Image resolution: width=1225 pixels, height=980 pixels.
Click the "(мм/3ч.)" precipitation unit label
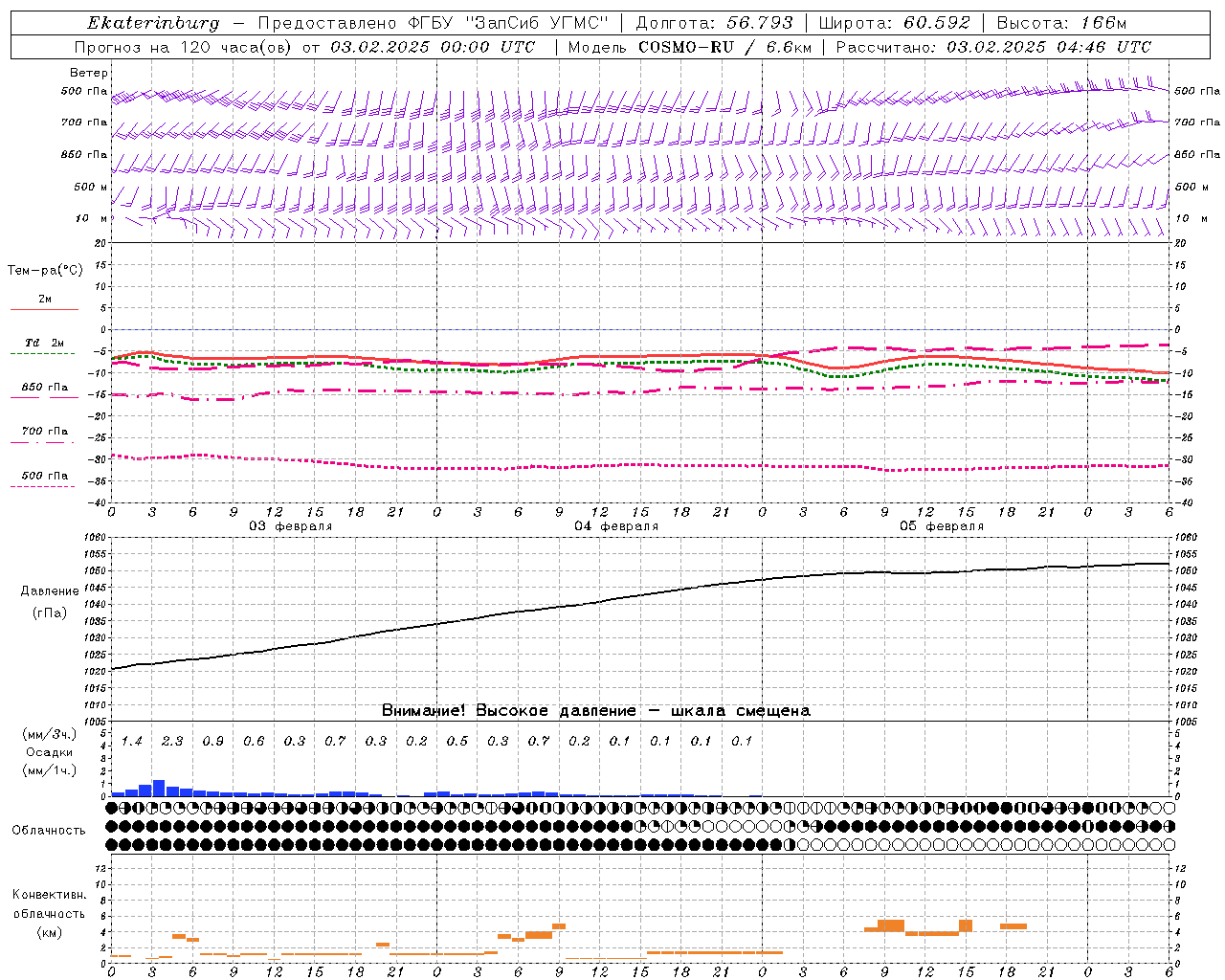[50, 735]
